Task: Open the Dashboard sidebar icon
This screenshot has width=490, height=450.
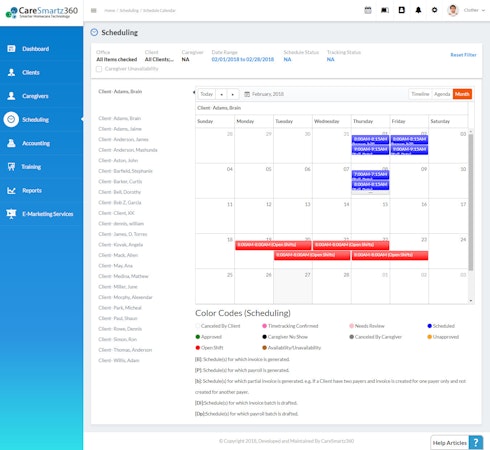Action: [x=11, y=49]
